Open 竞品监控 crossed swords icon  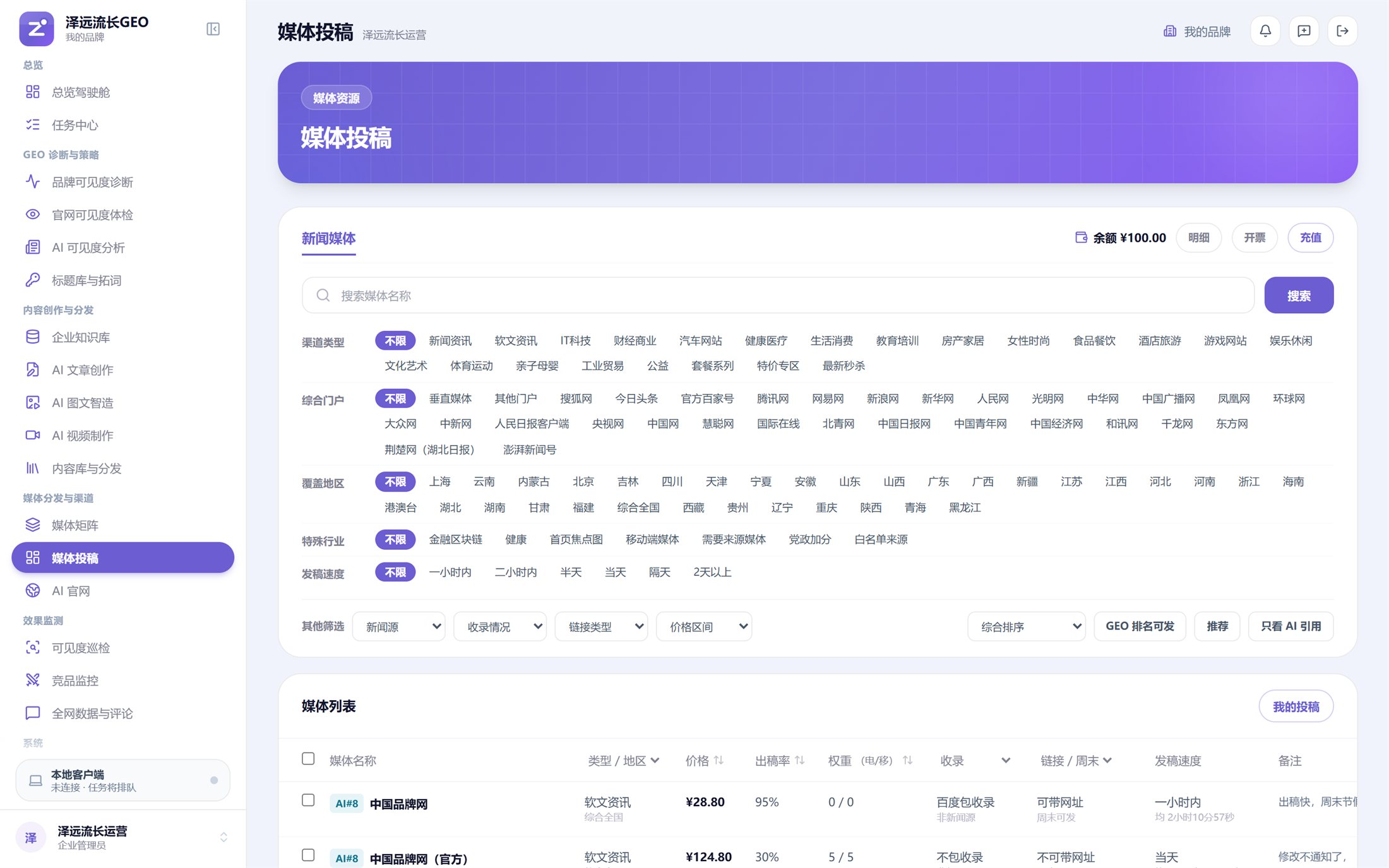(x=33, y=681)
